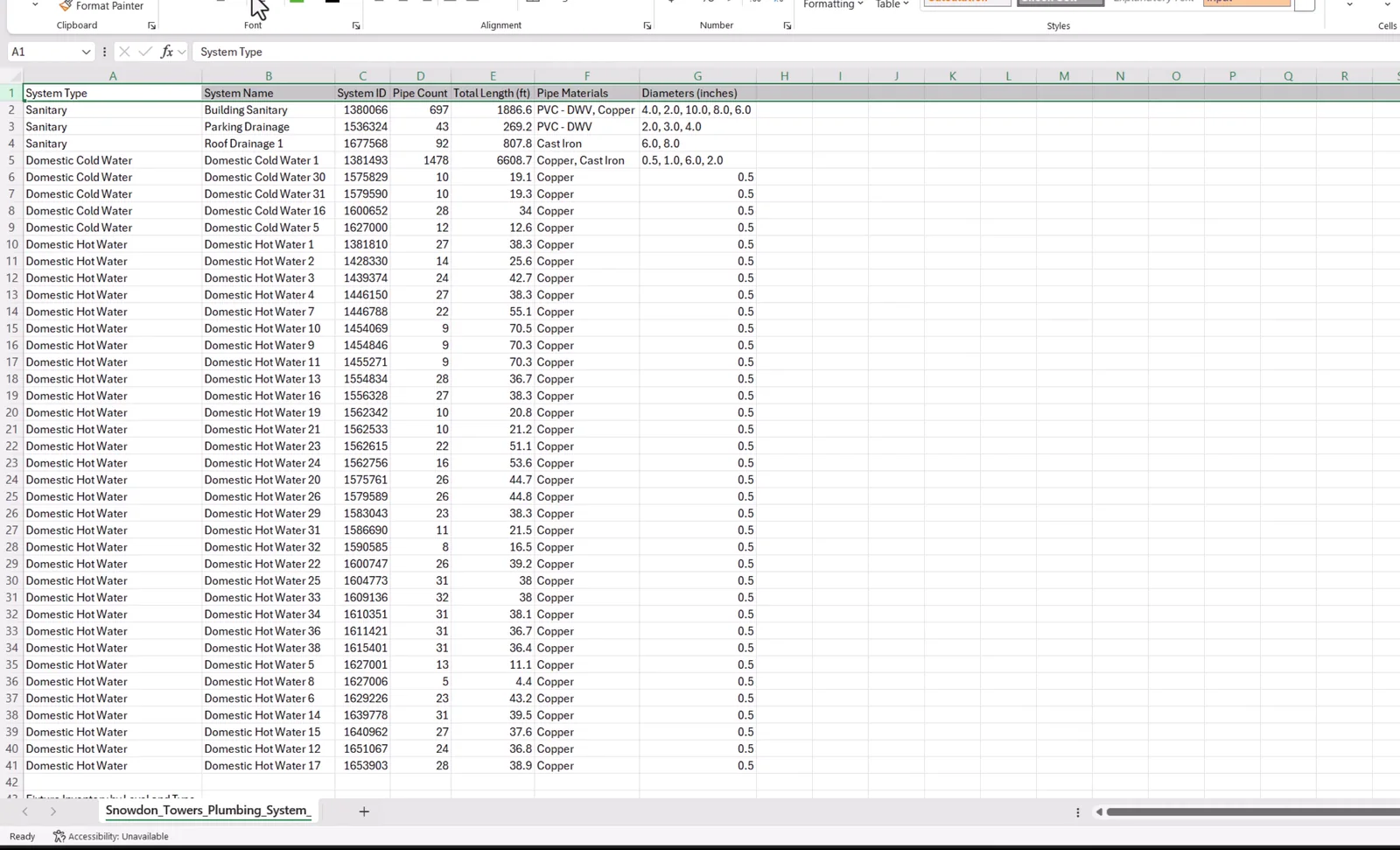
Task: Go to the previous sheet arrow
Action: coord(24,811)
